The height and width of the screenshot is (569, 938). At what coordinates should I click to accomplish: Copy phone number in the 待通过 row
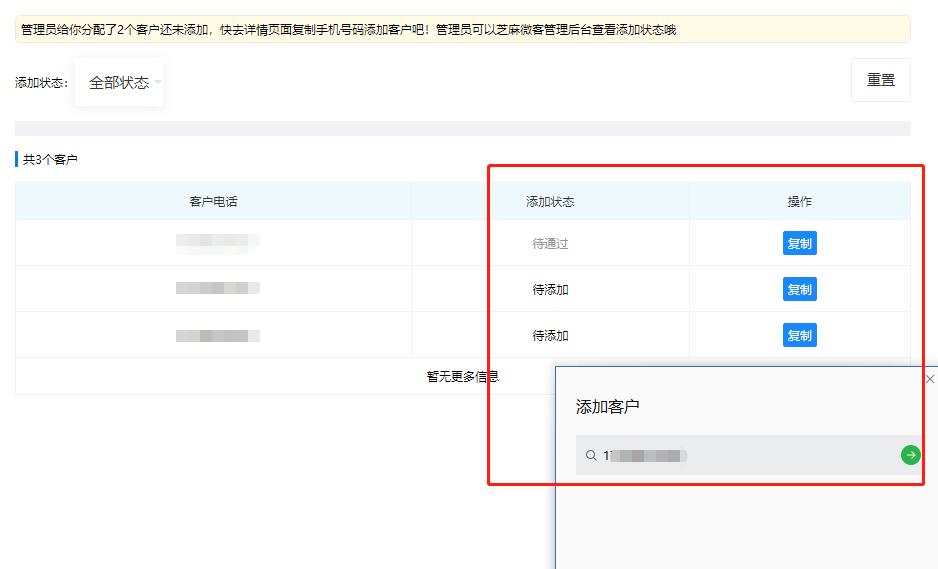coord(799,244)
